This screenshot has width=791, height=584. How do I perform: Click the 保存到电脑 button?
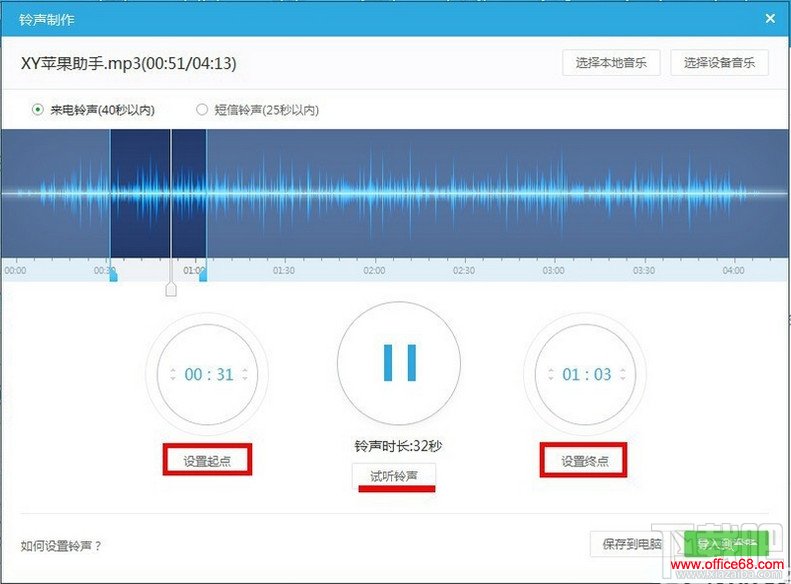coord(633,544)
